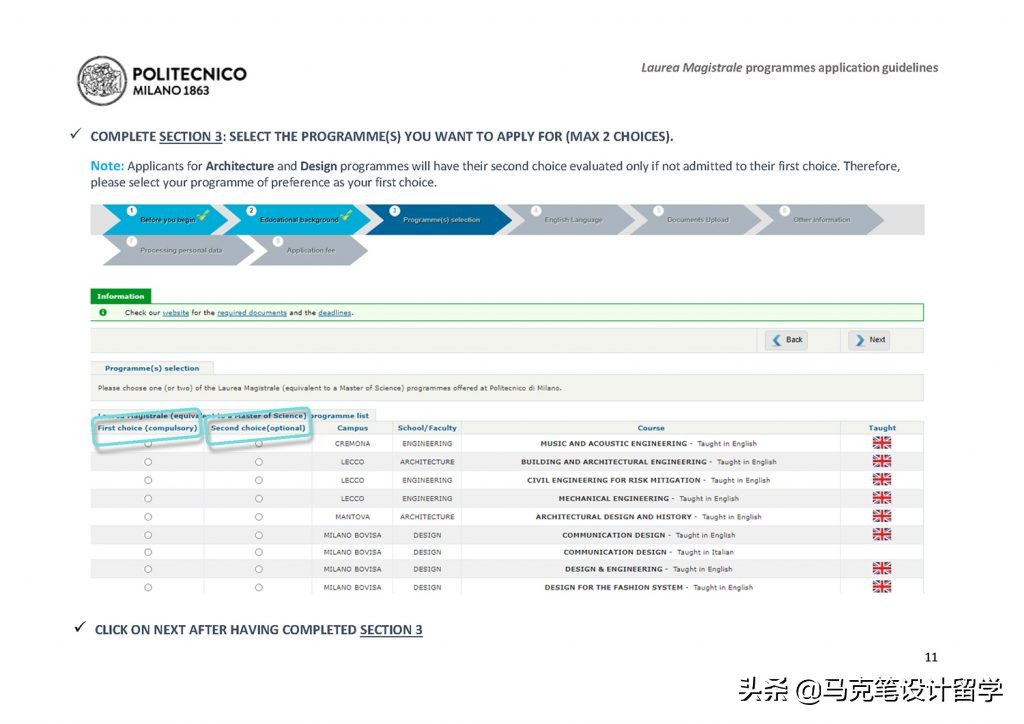Select second choice for Civil Engineering for Risk Mitigation

point(259,480)
